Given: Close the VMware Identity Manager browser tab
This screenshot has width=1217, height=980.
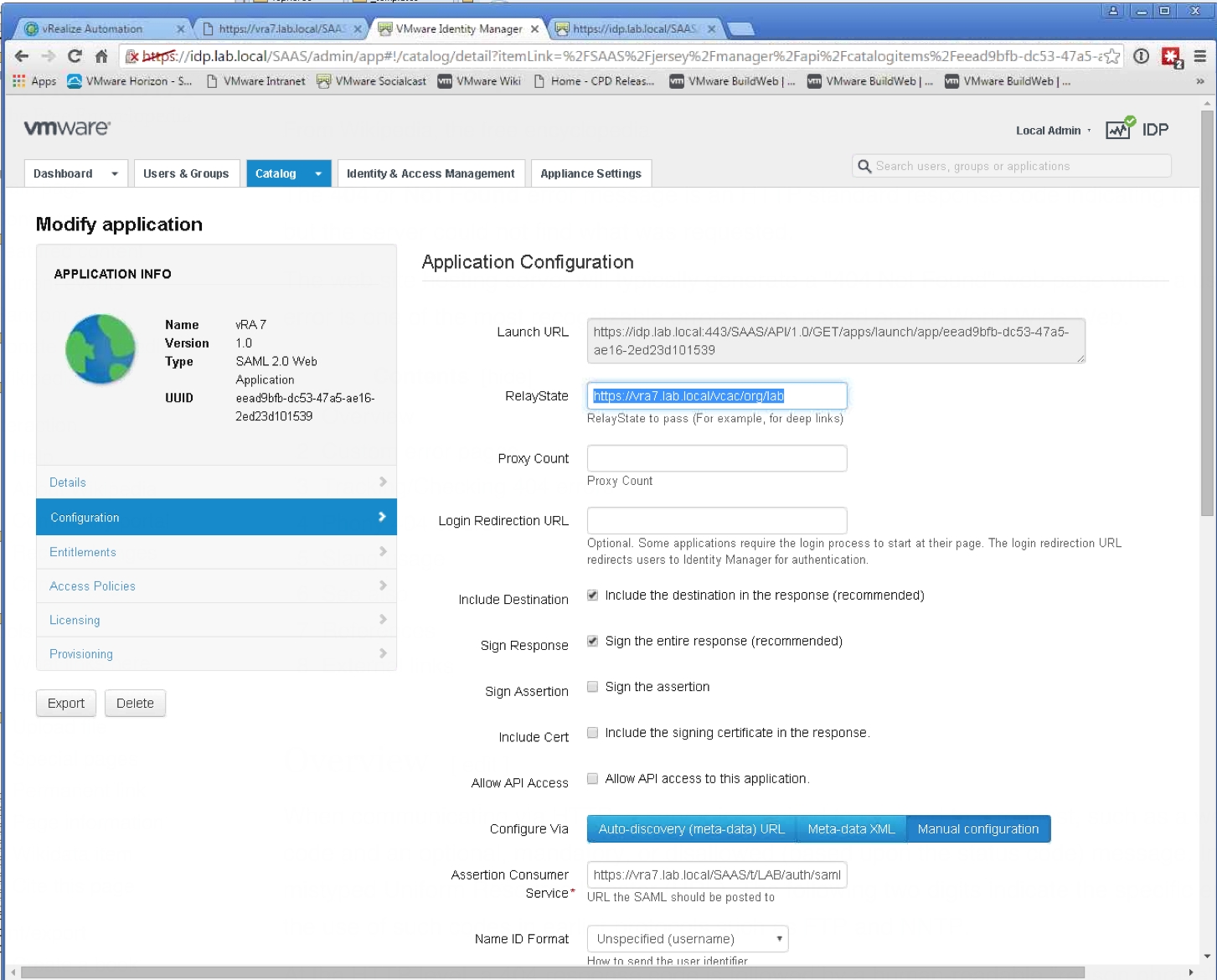Looking at the screenshot, I should (x=535, y=28).
